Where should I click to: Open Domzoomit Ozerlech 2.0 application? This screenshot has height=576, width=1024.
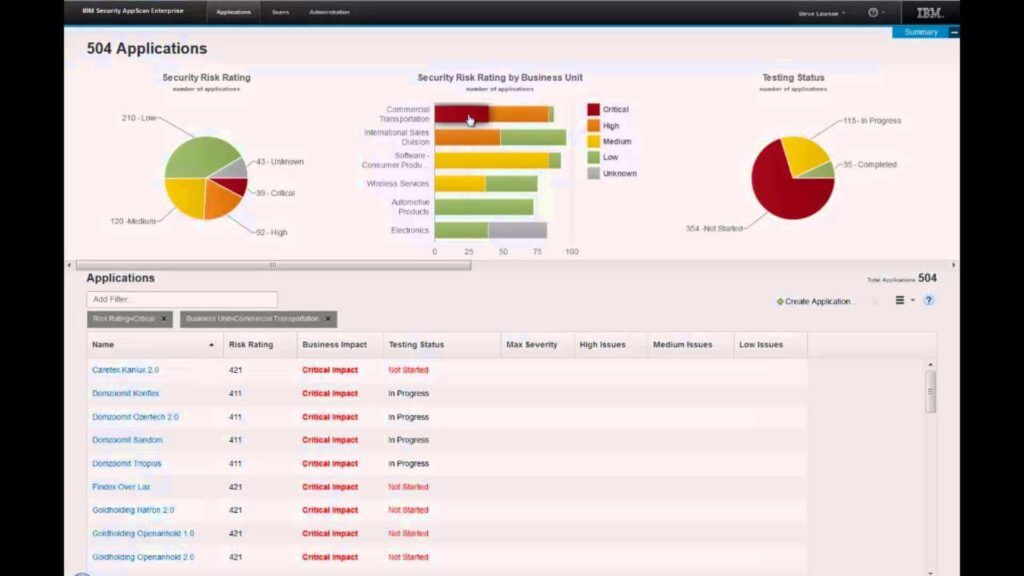(x=135, y=417)
